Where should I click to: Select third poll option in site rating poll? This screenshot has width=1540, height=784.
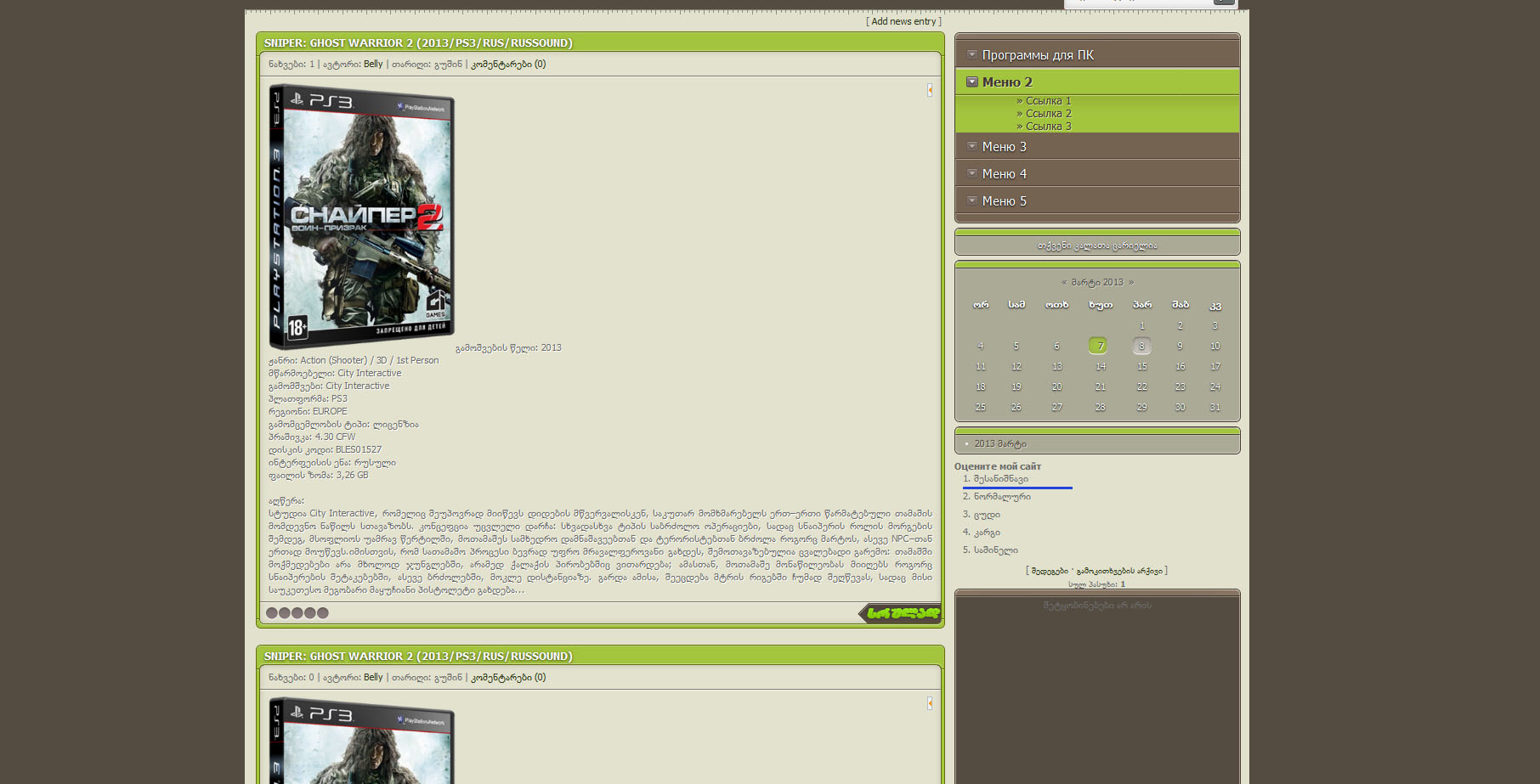987,515
